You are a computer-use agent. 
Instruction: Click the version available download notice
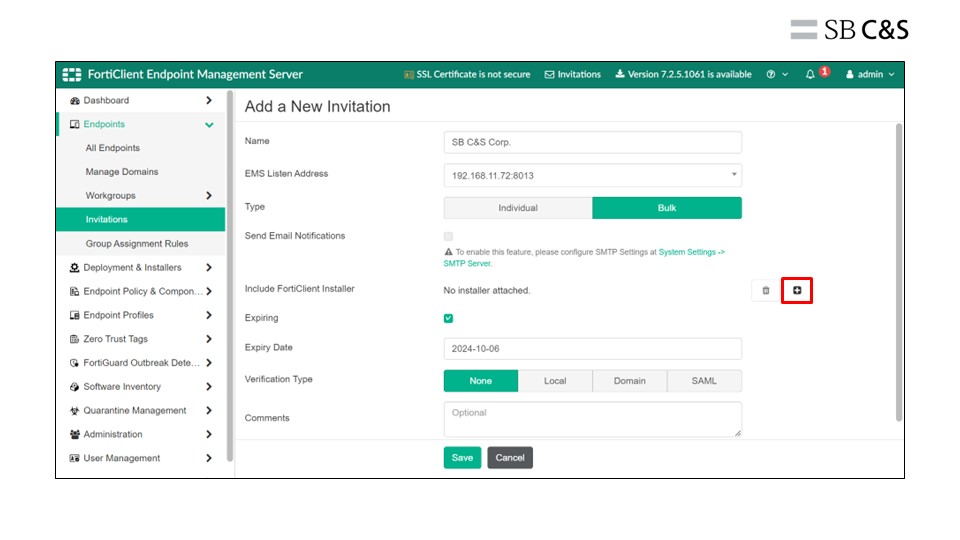pos(683,75)
